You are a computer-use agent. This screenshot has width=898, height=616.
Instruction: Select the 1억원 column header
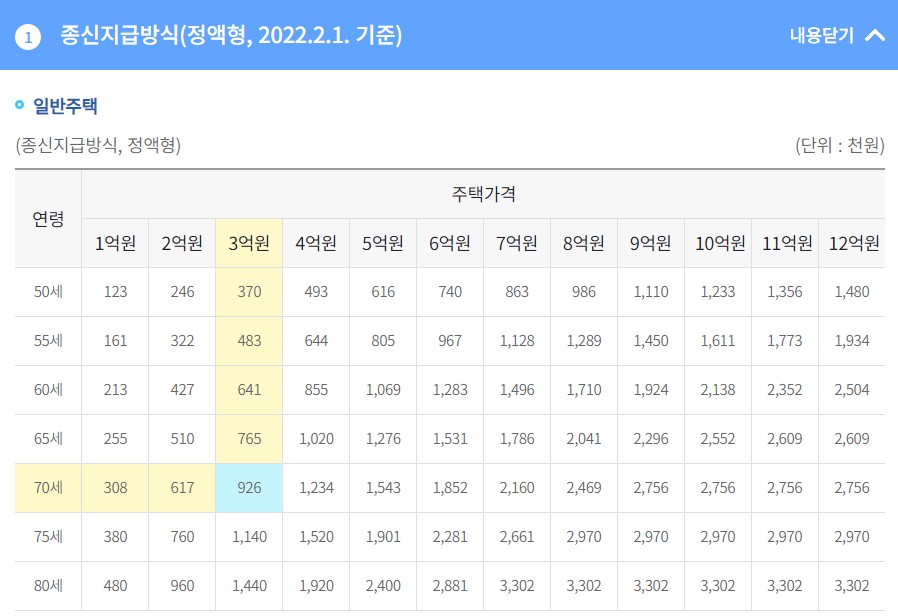click(115, 243)
